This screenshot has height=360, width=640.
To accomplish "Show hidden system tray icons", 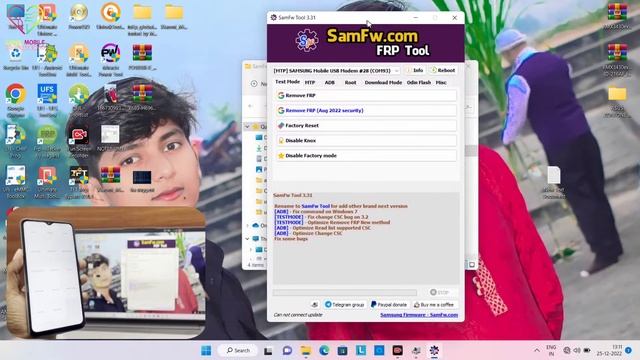I will click(x=536, y=351).
